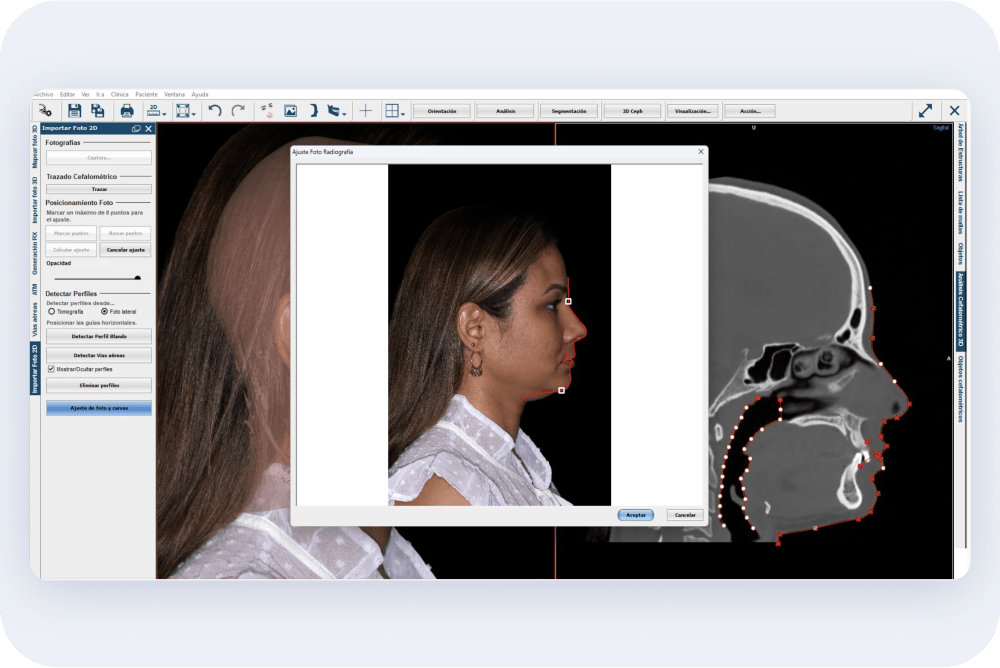This screenshot has width=1000, height=668.
Task: Undo the last action
Action: coord(215,111)
